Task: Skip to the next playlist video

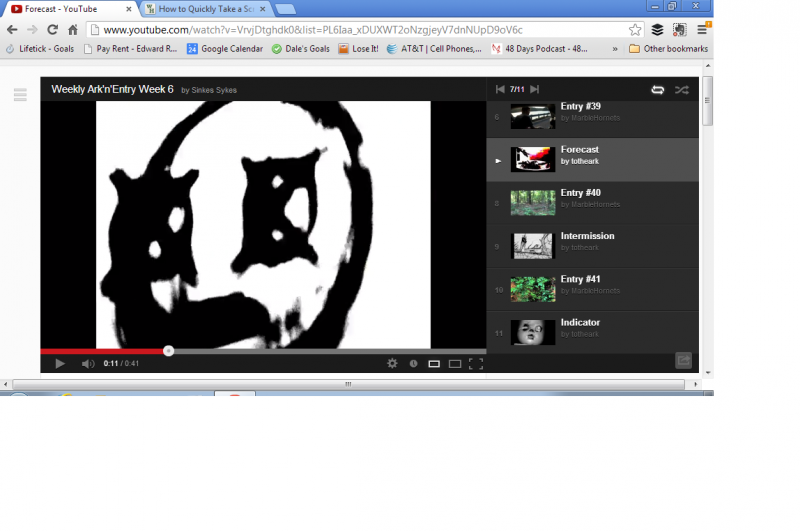Action: point(536,90)
